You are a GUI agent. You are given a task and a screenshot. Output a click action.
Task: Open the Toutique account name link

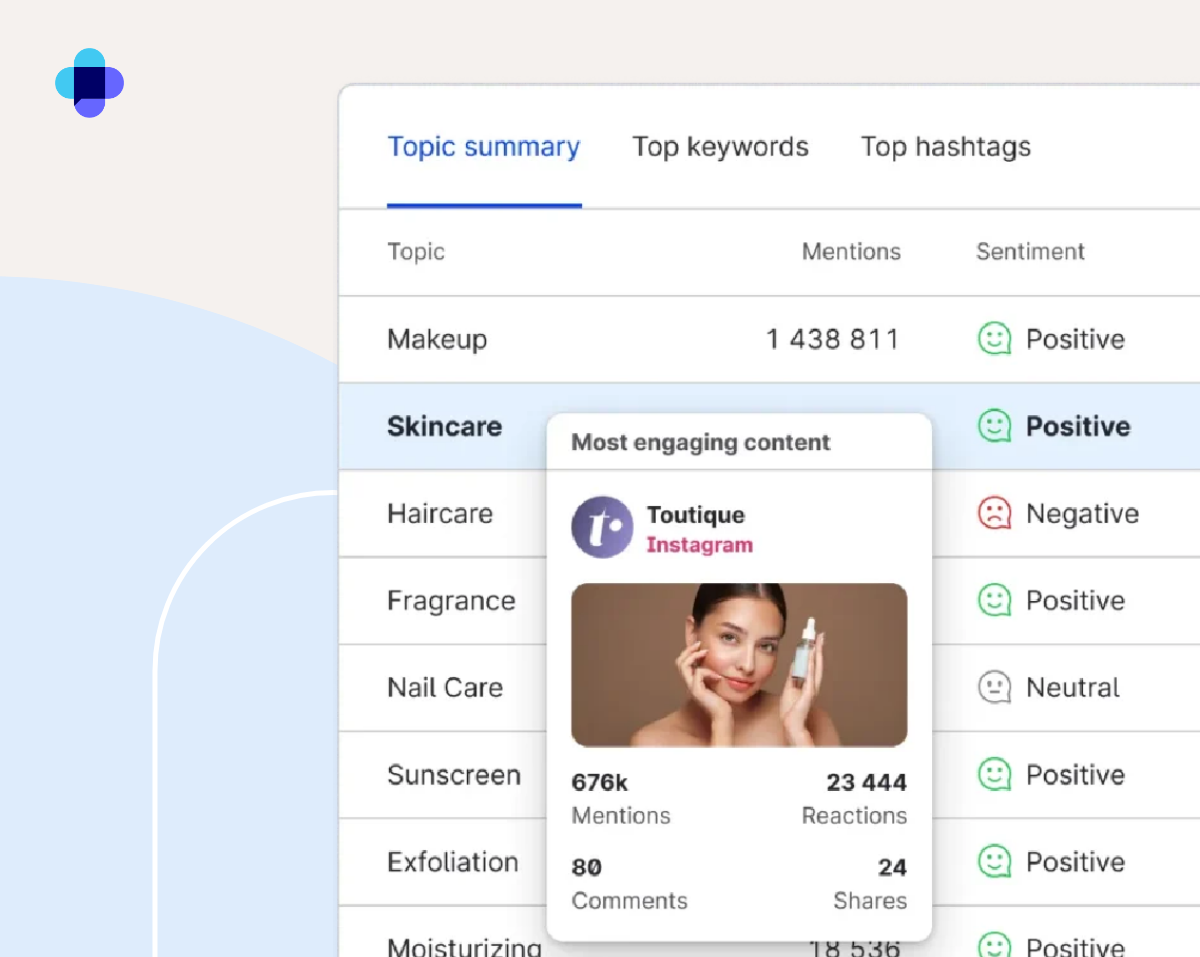click(696, 515)
